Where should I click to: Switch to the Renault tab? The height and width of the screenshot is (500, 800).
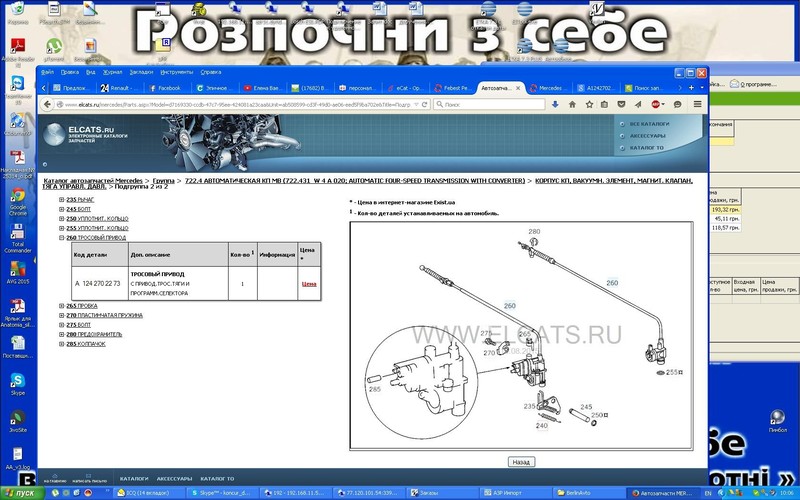120,88
